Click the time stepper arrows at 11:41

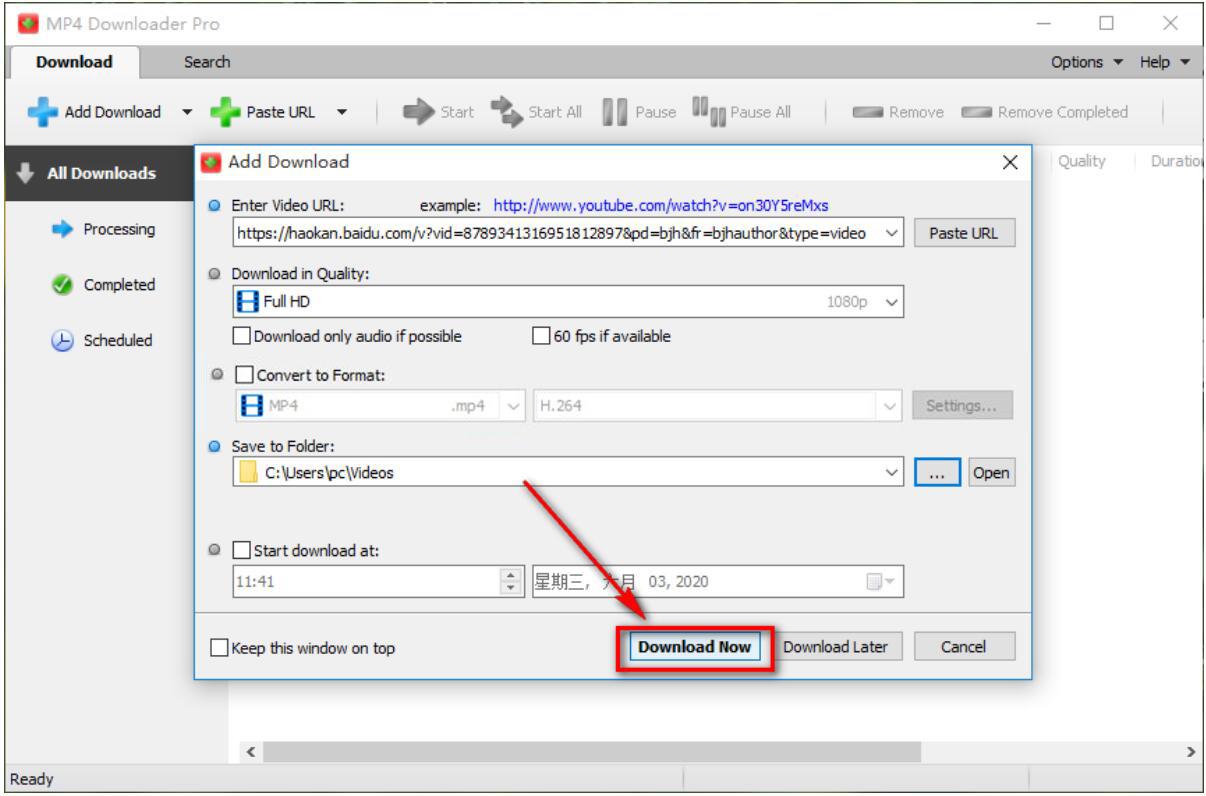pos(512,581)
